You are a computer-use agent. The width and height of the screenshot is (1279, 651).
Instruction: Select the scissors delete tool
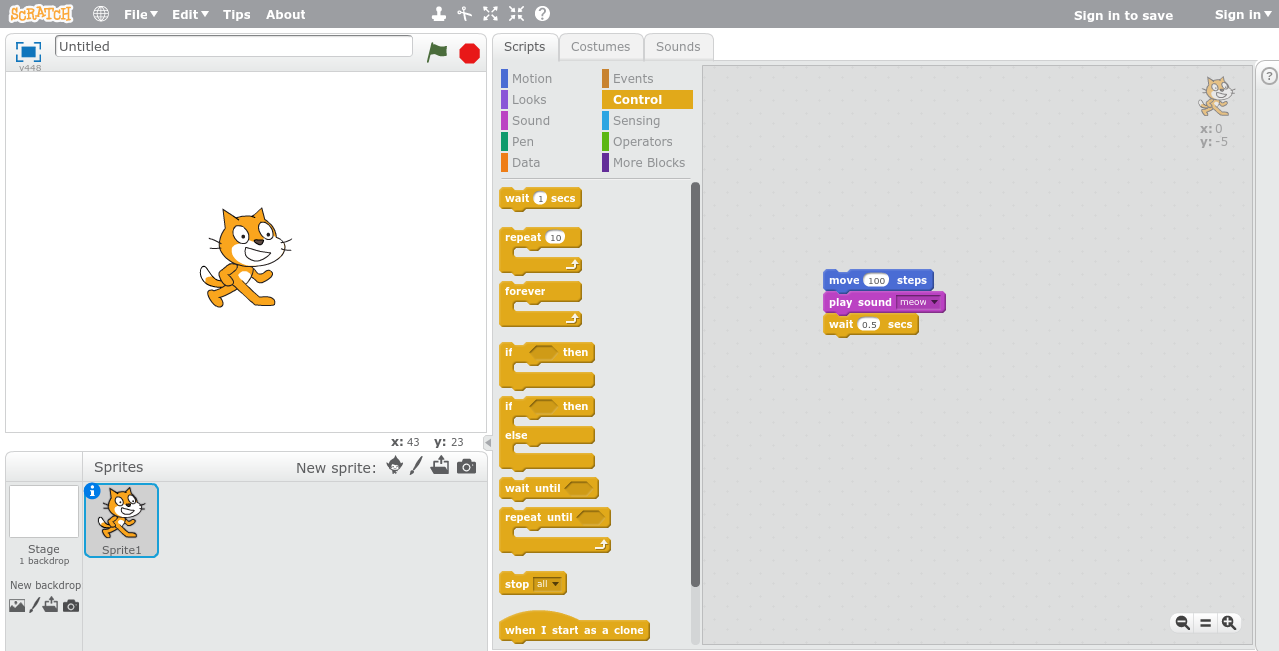[464, 14]
